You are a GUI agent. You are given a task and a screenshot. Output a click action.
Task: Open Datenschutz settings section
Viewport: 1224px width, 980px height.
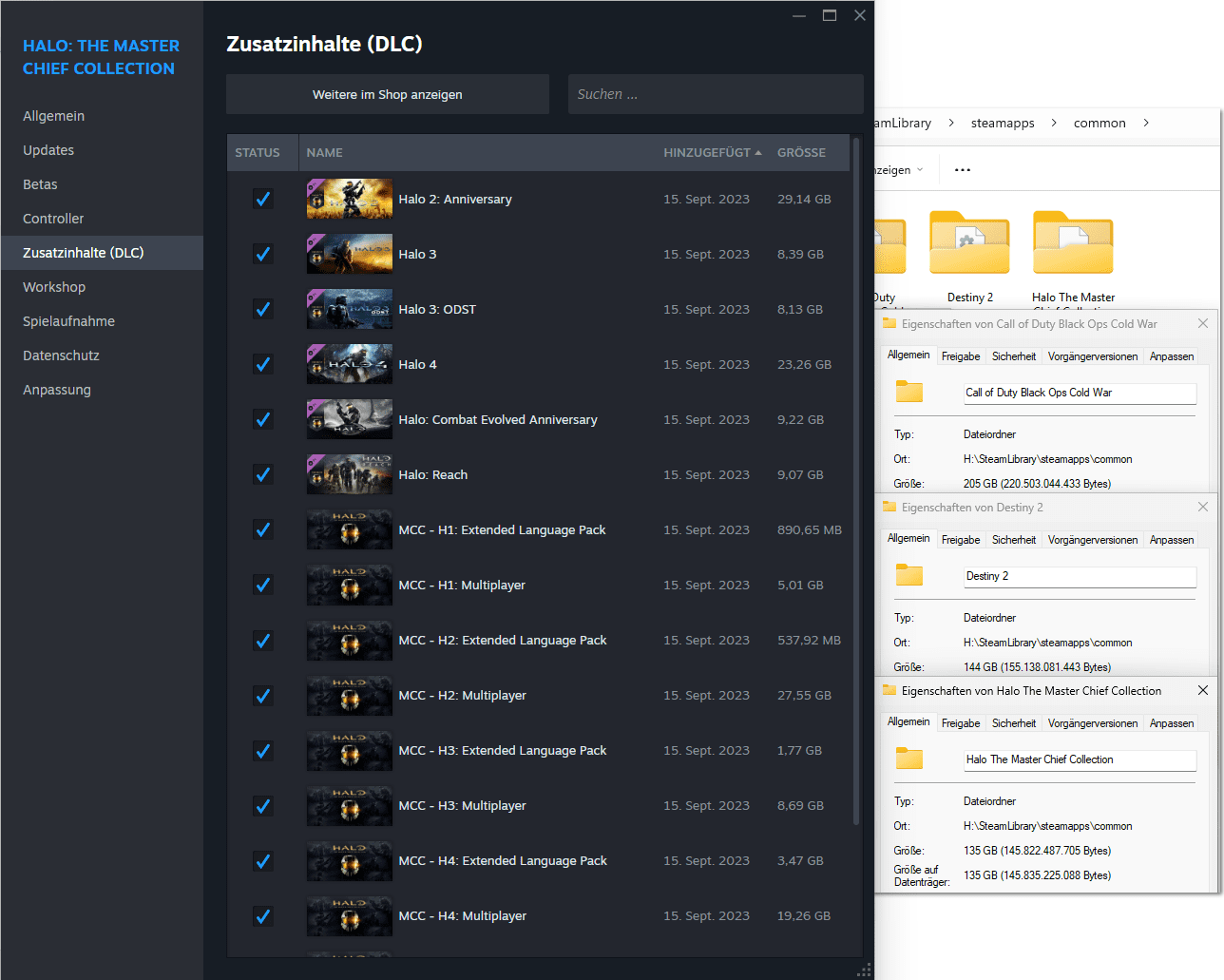102,355
